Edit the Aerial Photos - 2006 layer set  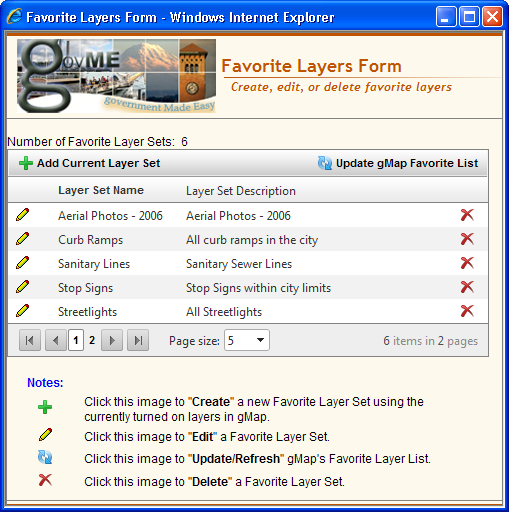click(x=22, y=215)
